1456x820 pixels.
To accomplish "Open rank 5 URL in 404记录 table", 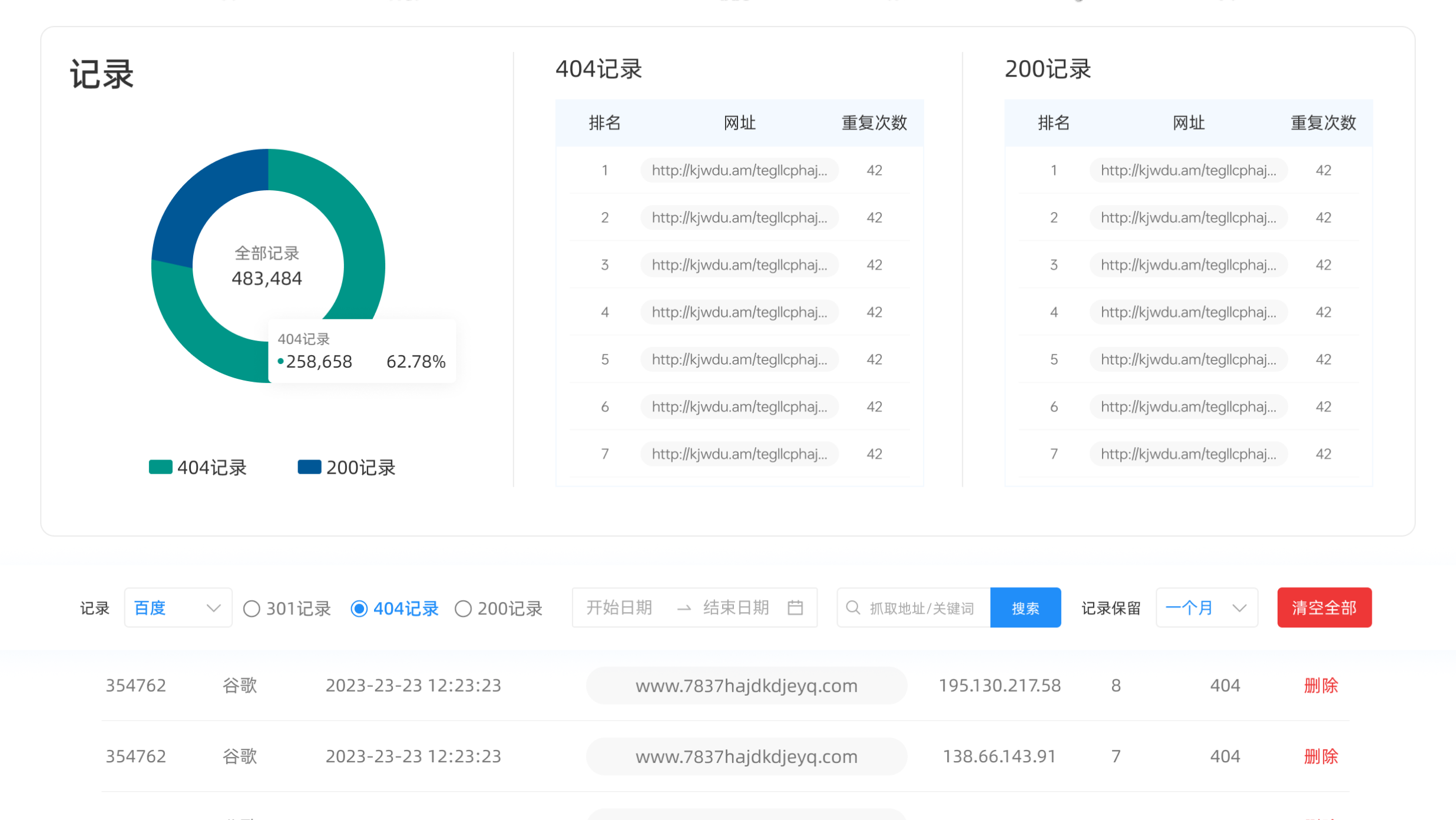I will (739, 359).
